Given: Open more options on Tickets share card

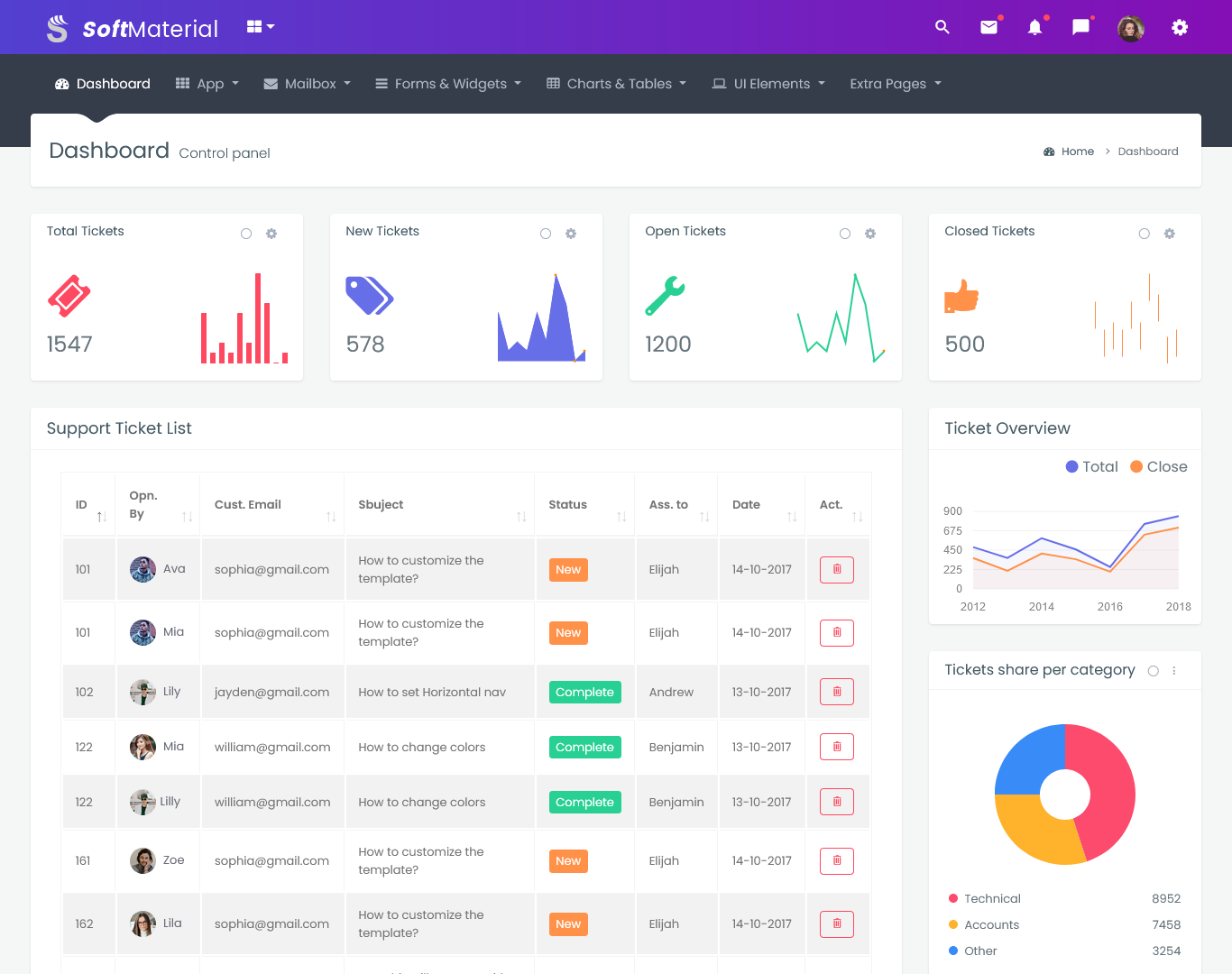Looking at the screenshot, I should [x=1174, y=671].
